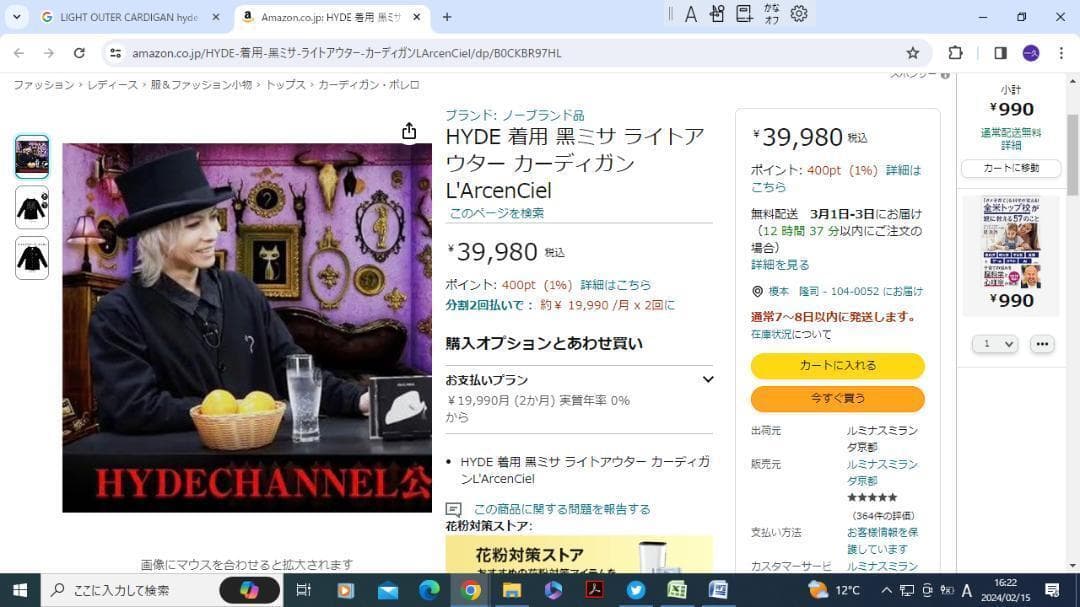Open the Chrome extensions puzzle icon

click(955, 53)
